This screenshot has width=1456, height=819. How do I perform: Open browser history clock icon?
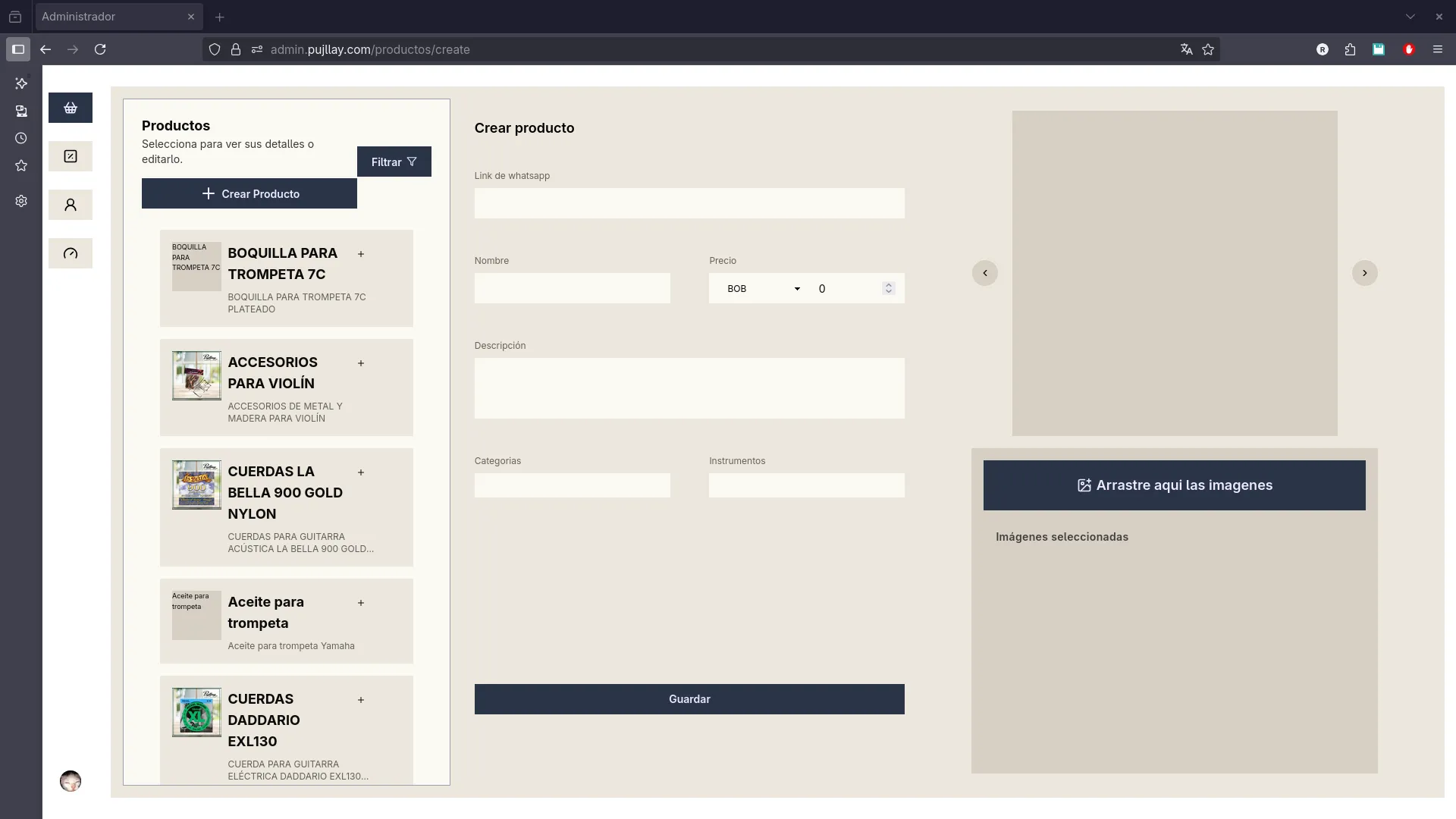point(21,138)
